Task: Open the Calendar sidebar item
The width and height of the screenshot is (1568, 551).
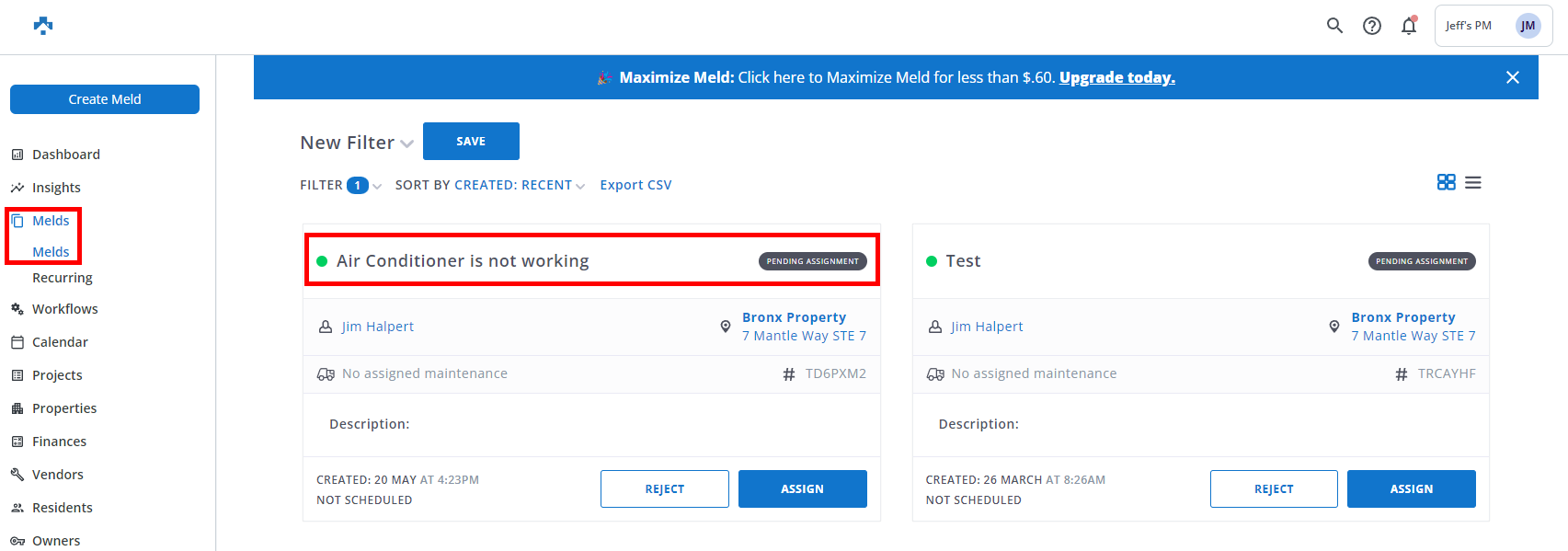Action: [x=60, y=342]
